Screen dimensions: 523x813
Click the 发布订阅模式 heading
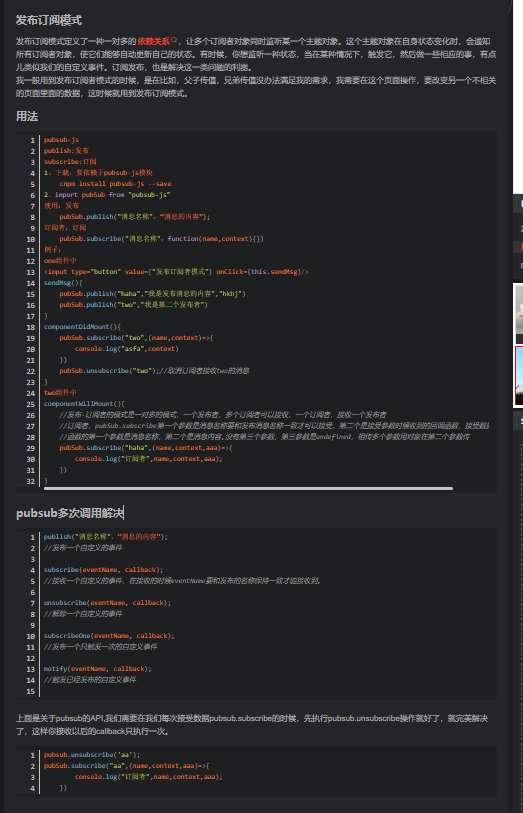pos(49,21)
